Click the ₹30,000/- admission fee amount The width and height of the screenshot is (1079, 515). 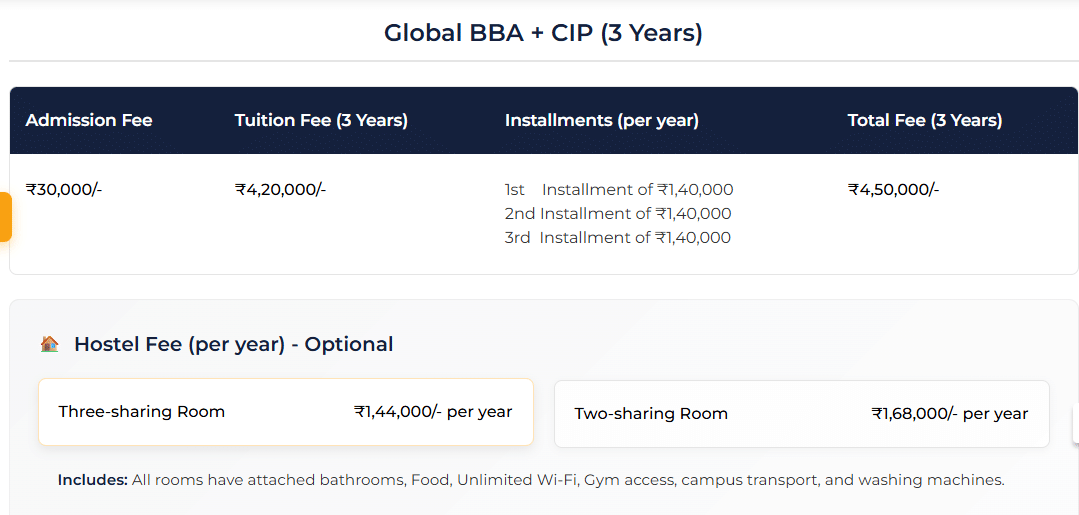tap(64, 189)
